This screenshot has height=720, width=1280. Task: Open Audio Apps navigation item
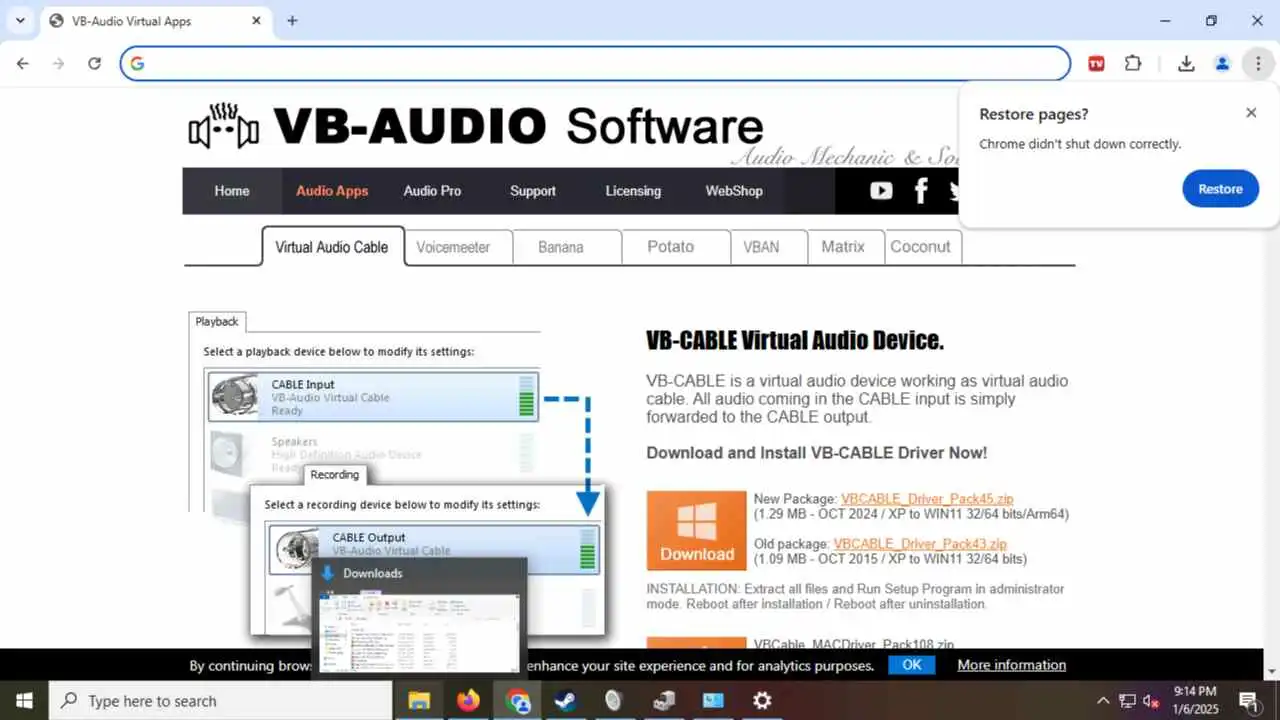tap(332, 191)
